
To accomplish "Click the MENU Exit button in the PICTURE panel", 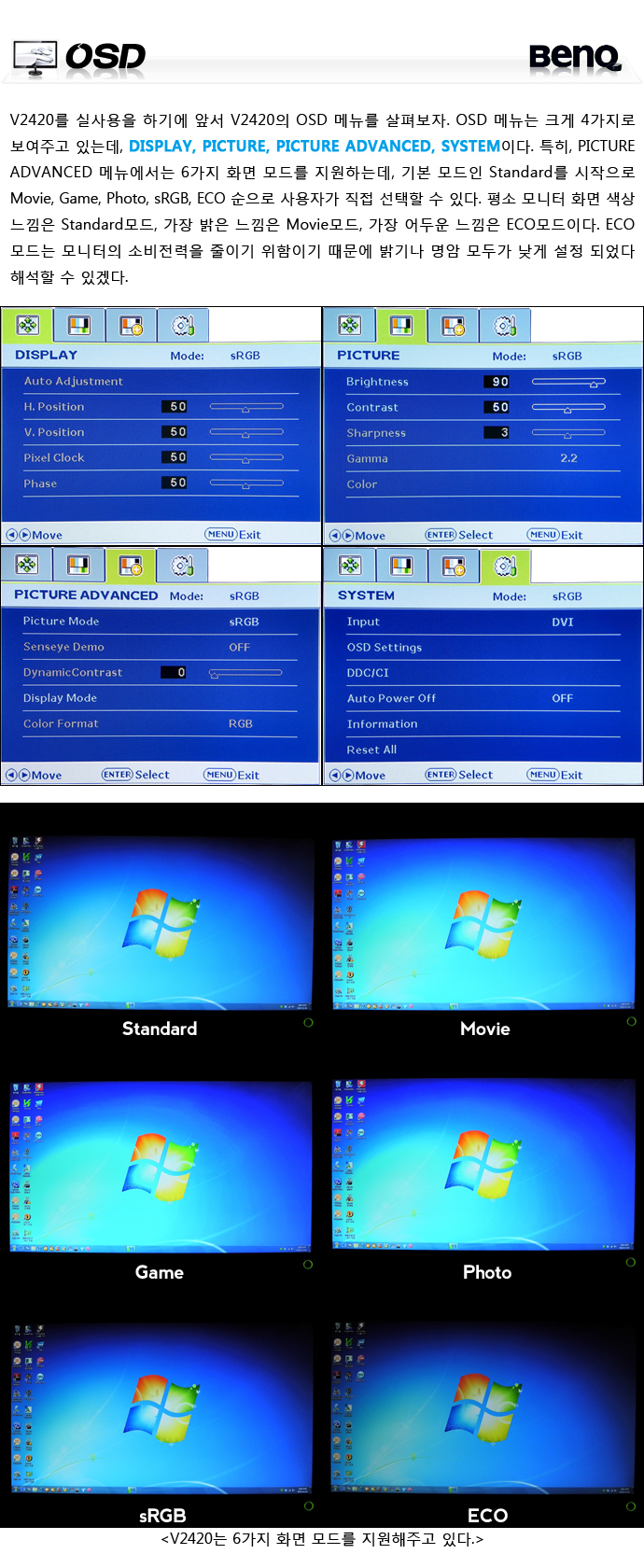I will point(554,535).
